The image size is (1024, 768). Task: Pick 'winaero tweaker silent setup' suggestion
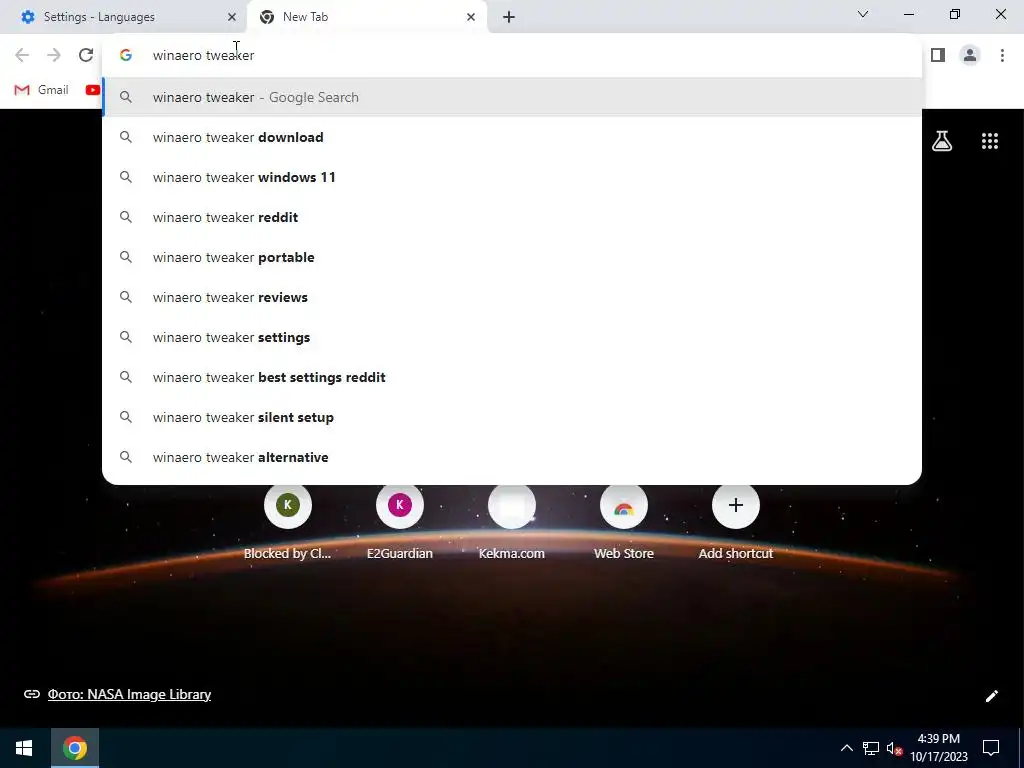(512, 417)
